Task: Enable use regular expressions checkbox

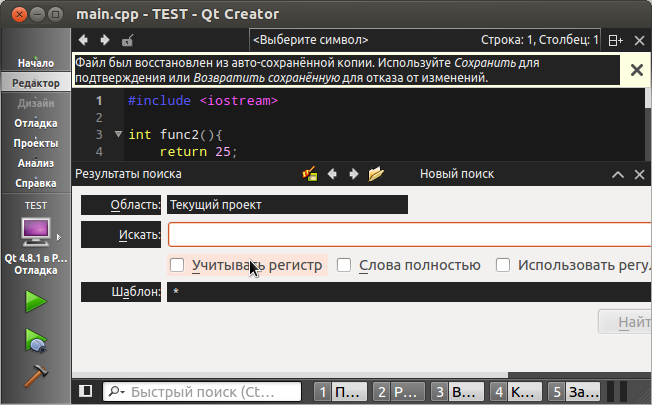Action: click(503, 265)
